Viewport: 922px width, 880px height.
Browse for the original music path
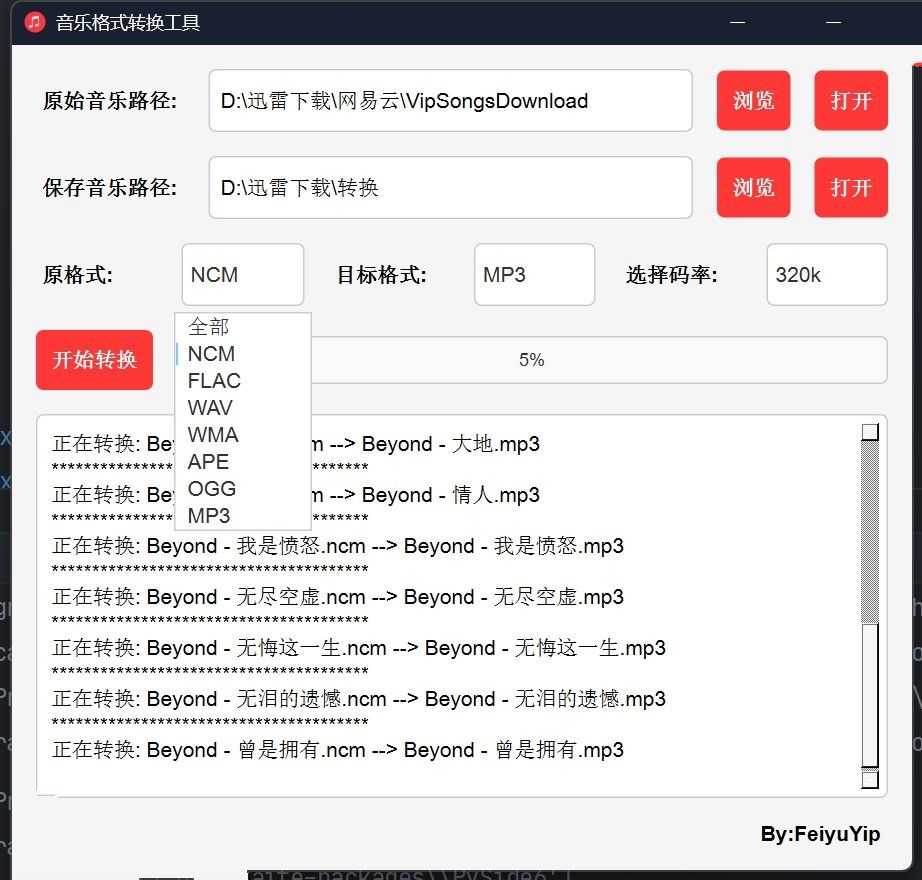coord(753,101)
